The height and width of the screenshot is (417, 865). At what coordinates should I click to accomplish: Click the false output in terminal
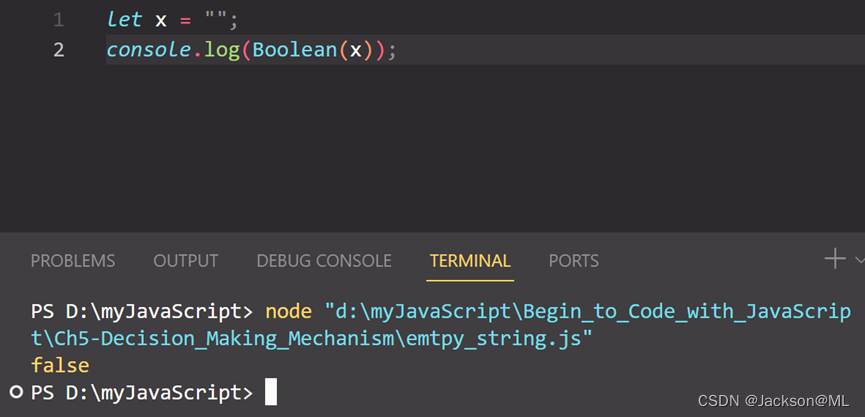click(60, 366)
